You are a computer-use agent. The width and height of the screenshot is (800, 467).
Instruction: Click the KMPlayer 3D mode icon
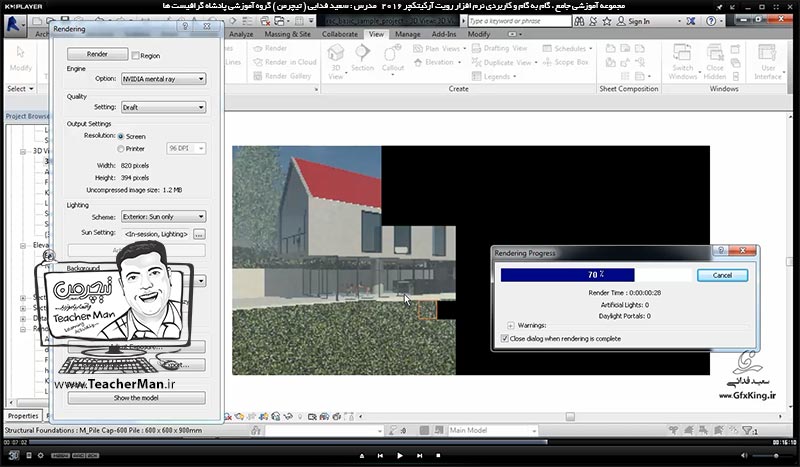click(14, 455)
